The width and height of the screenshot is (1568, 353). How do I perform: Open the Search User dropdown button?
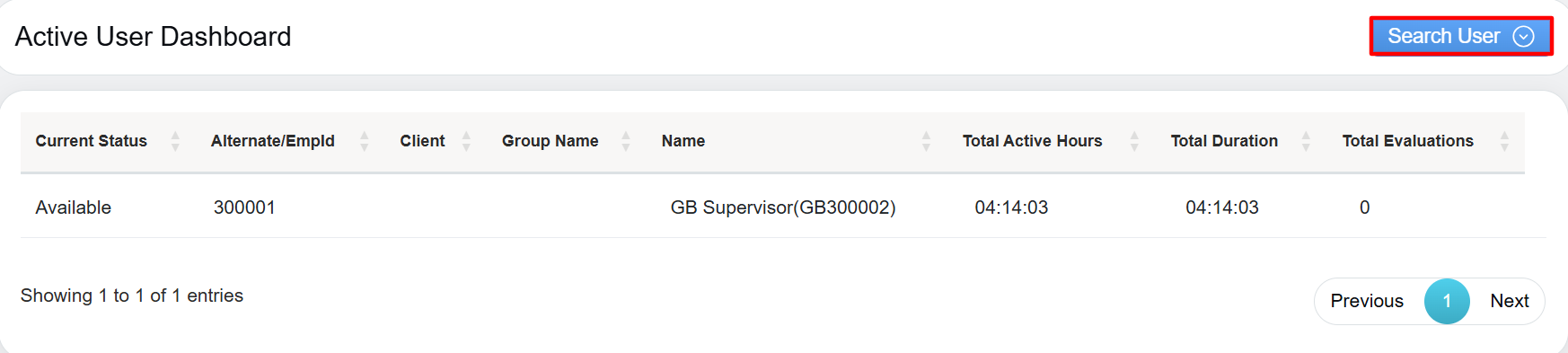click(x=1461, y=36)
